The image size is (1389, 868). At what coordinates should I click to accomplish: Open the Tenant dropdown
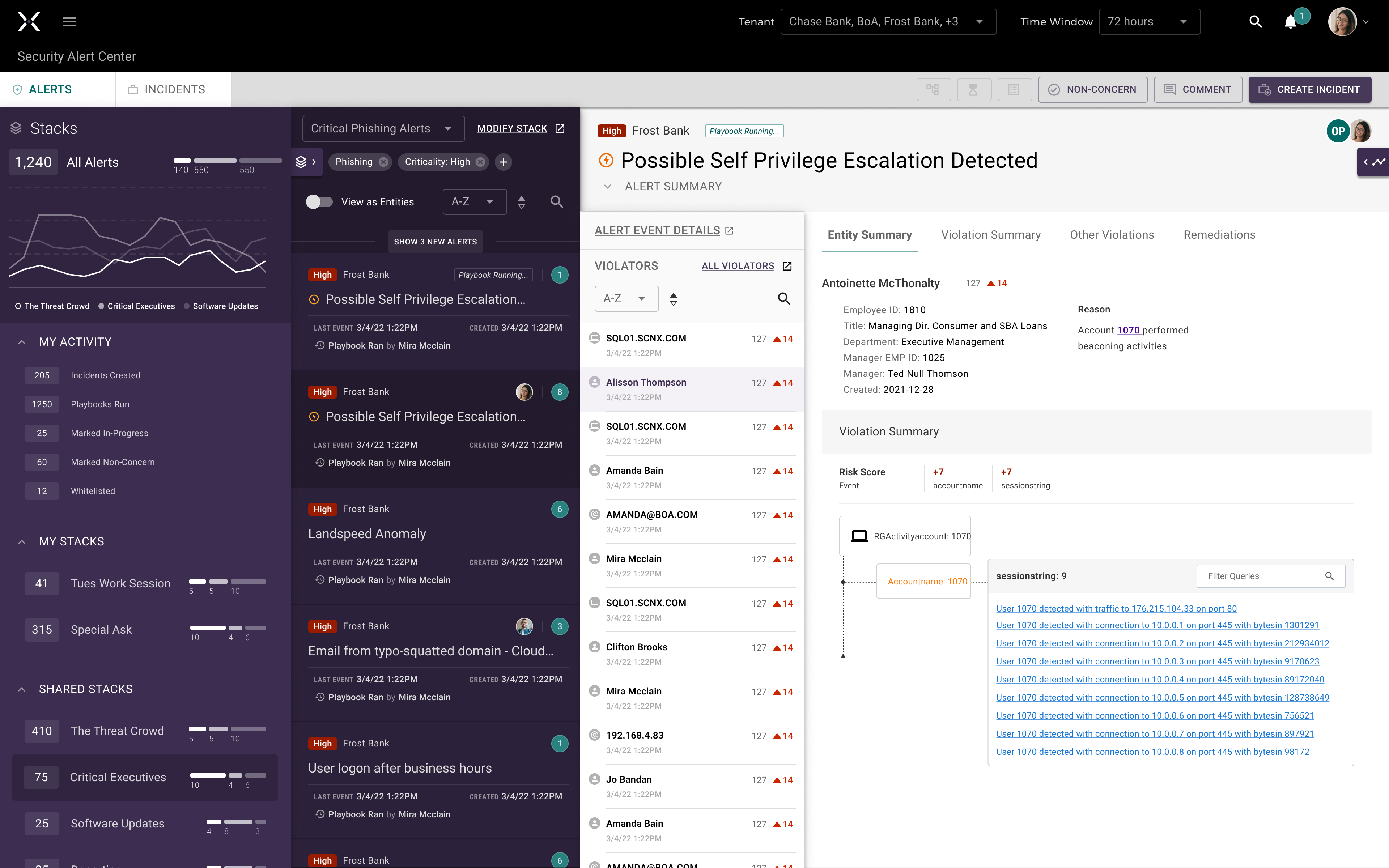pyautogui.click(x=887, y=22)
